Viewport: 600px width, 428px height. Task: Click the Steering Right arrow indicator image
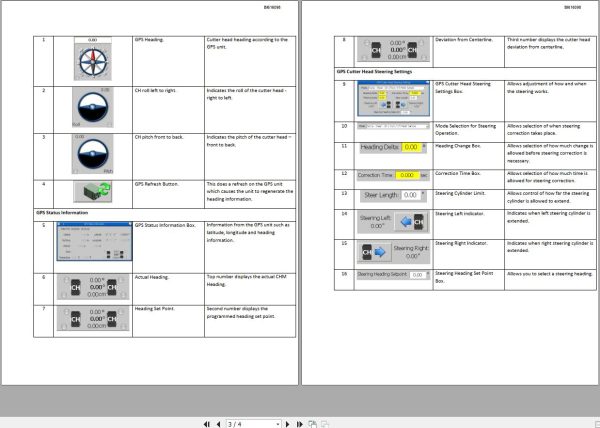393,252
